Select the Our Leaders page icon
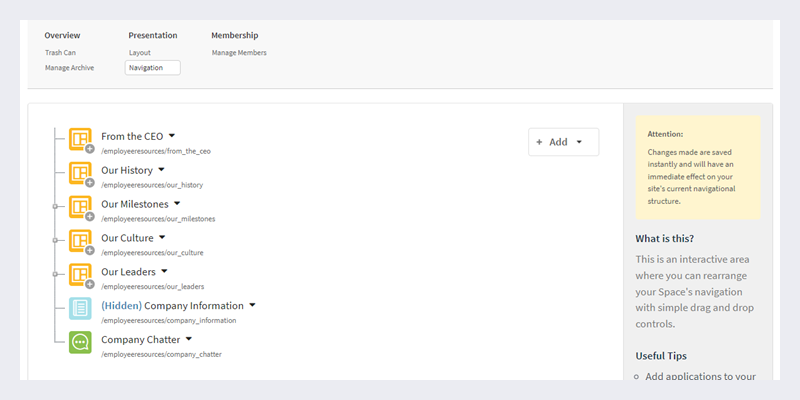Viewport: 800px width, 400px height. click(80, 275)
